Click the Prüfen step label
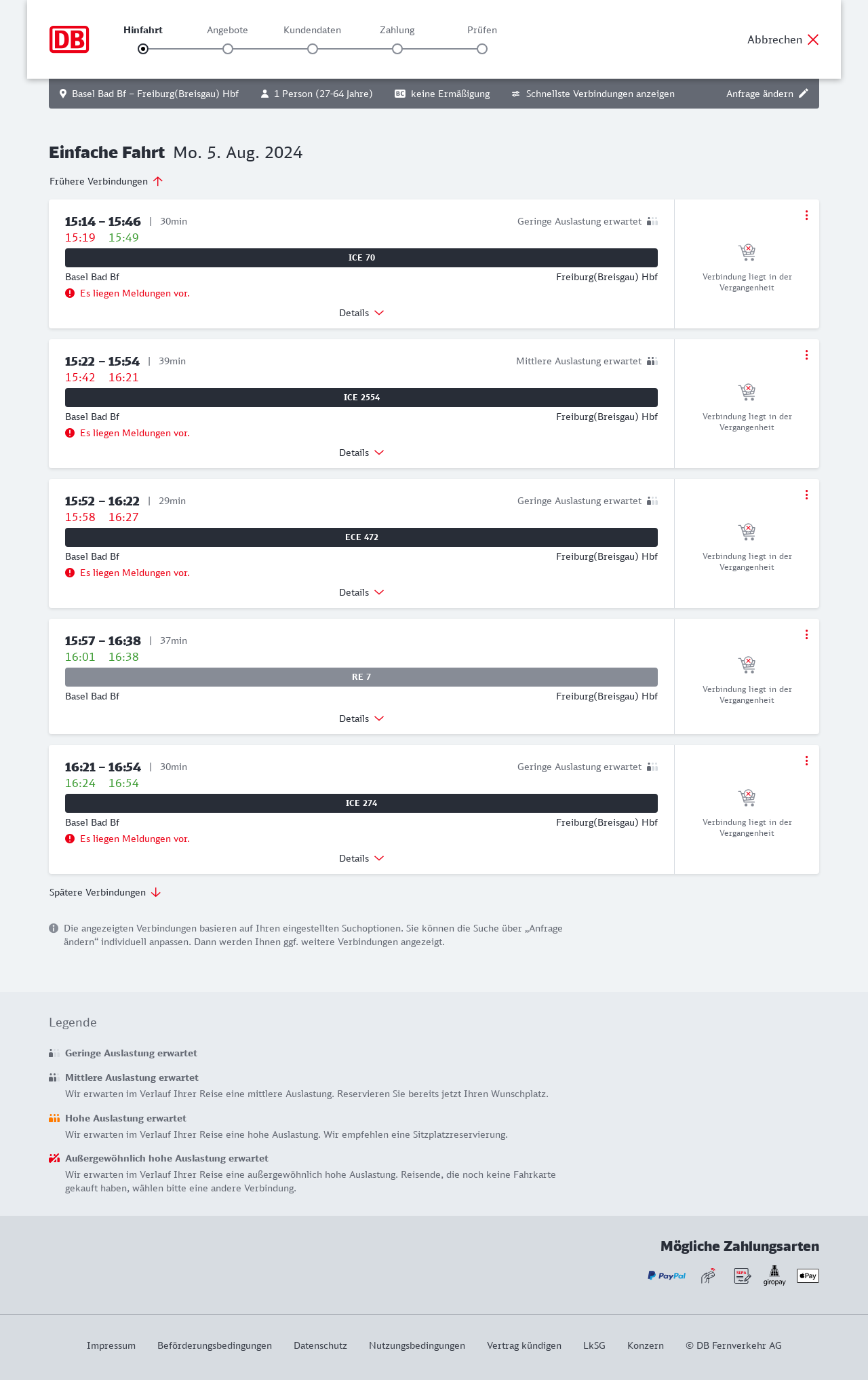 482,30
